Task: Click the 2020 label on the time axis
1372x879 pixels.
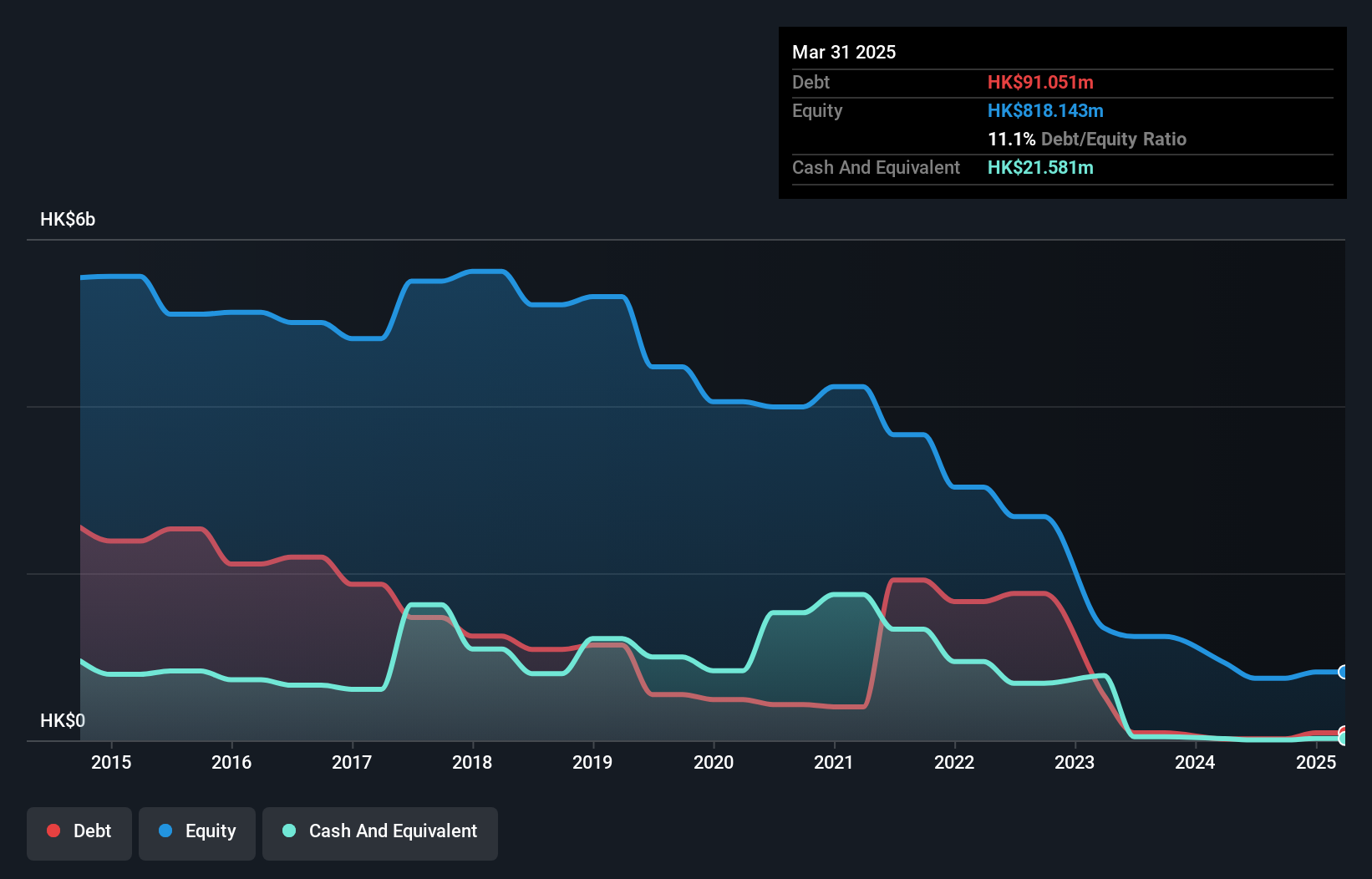Action: coord(714,762)
